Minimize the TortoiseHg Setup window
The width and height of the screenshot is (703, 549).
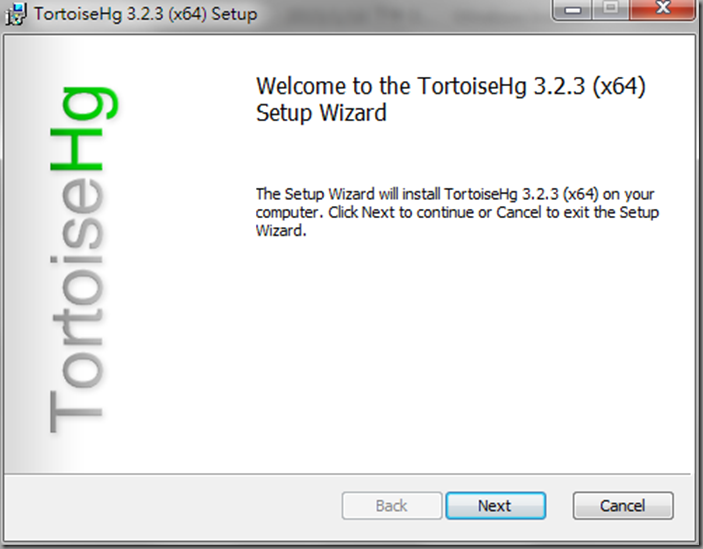coord(573,10)
